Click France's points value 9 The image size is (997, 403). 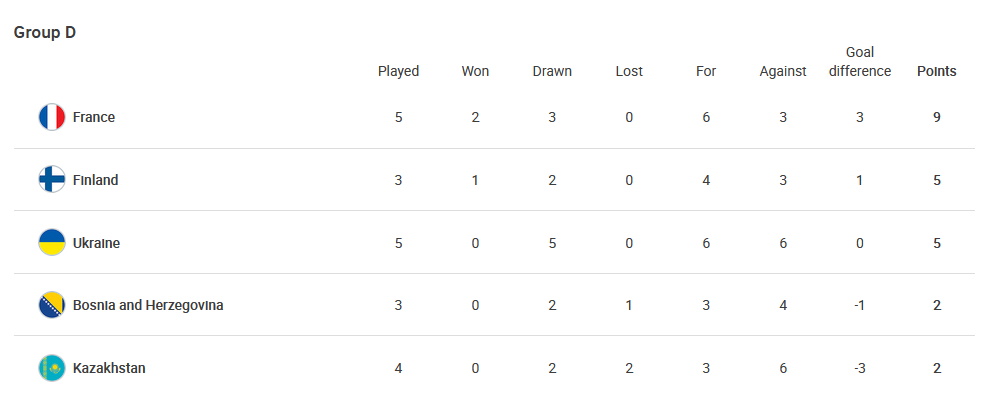pos(937,117)
